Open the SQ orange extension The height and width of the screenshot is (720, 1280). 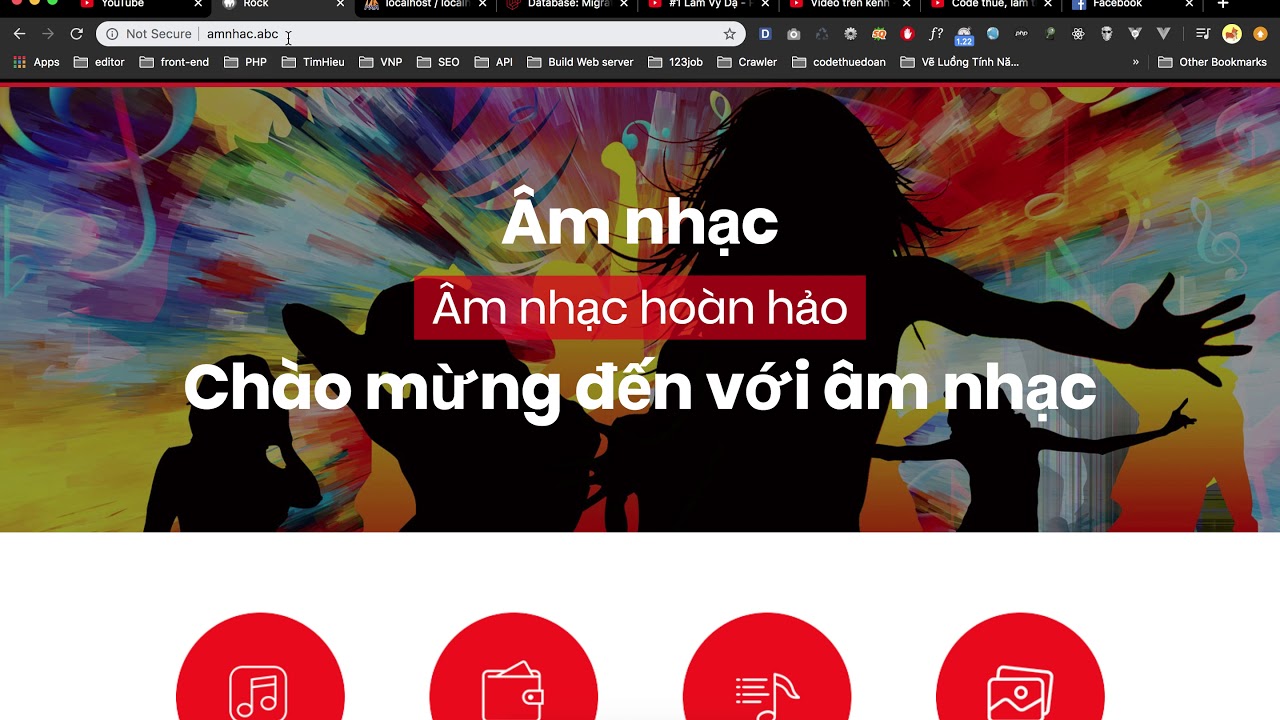(879, 34)
